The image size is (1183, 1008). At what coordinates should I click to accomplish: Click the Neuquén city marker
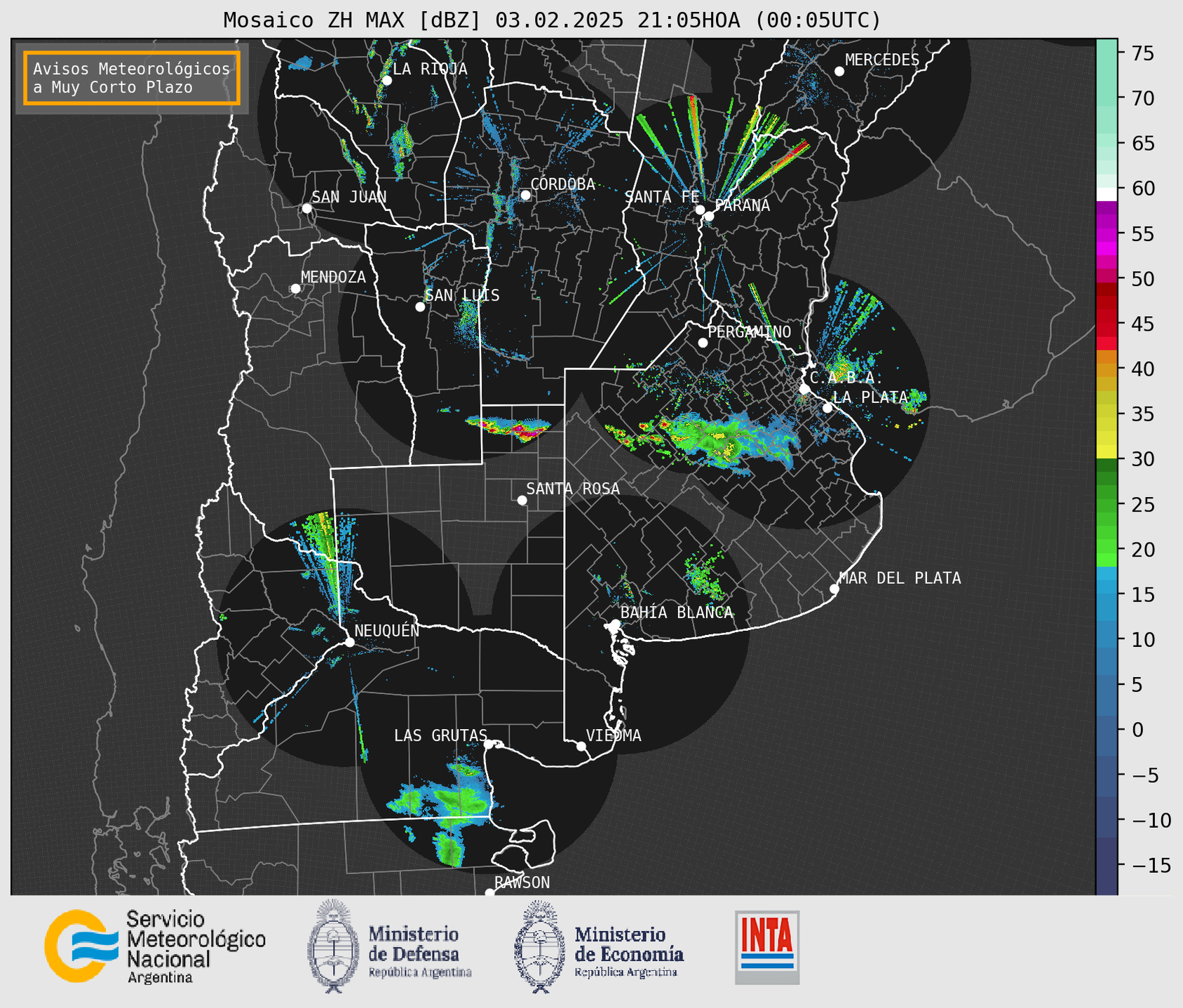[349, 642]
